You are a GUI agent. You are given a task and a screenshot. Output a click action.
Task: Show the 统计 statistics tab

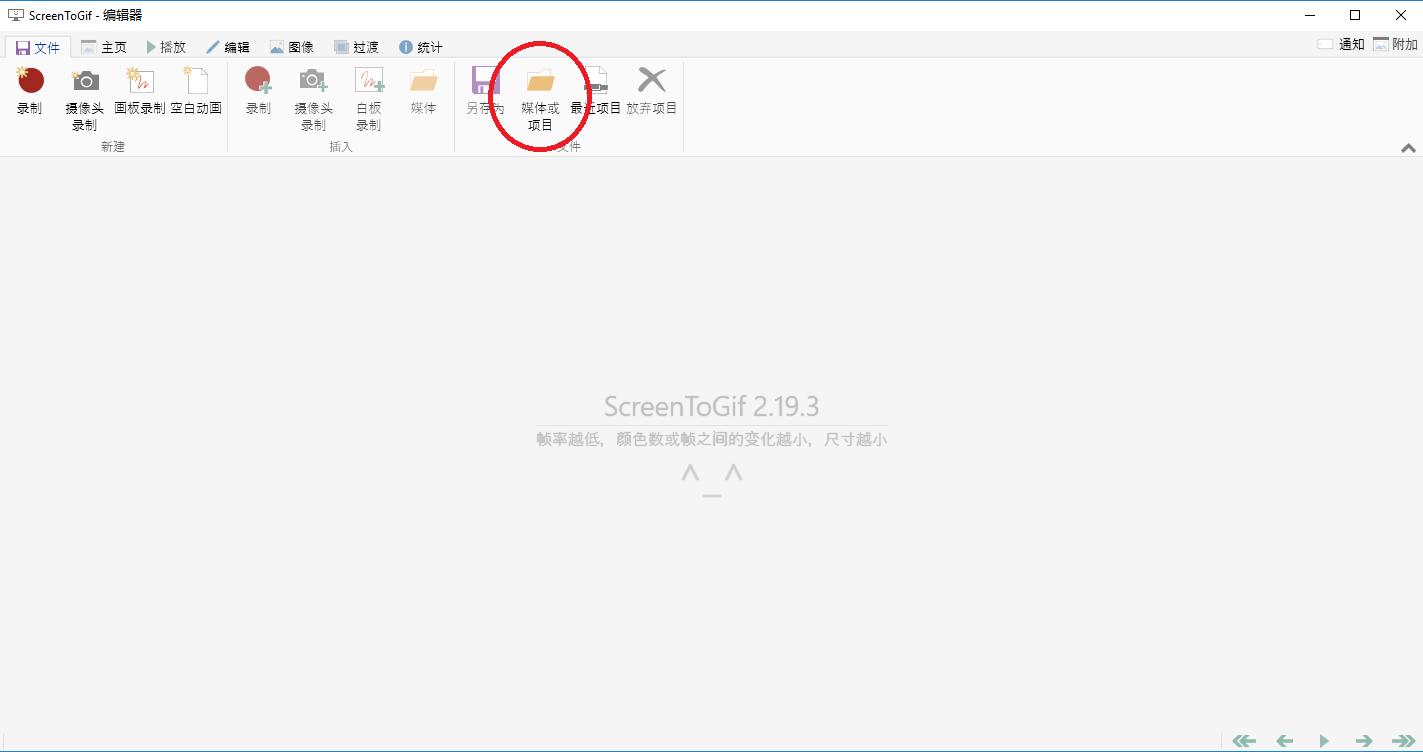point(420,47)
